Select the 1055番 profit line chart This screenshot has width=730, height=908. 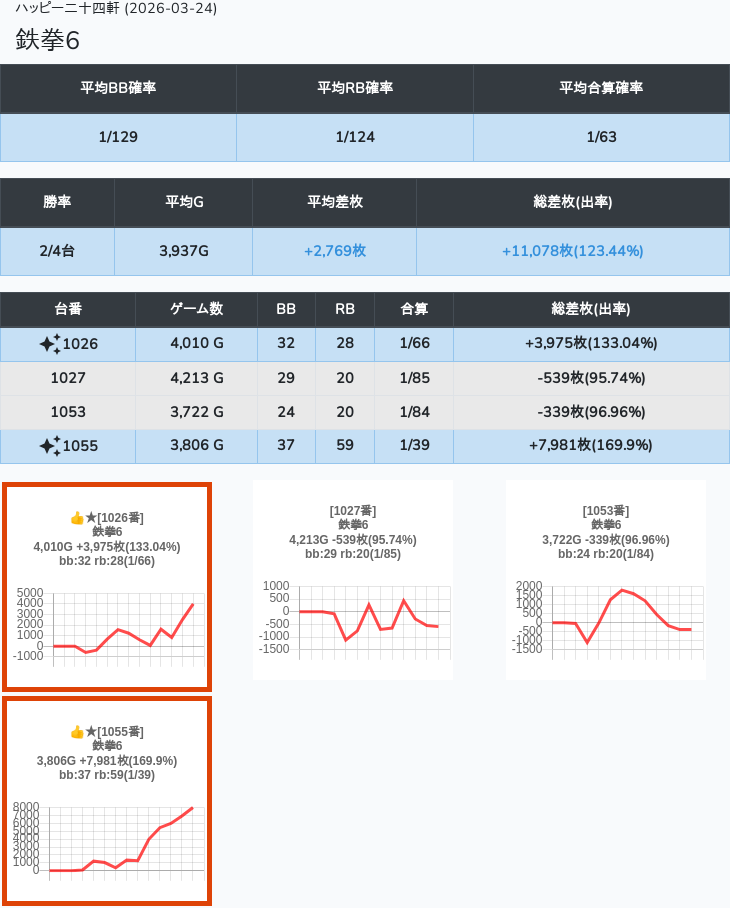(x=109, y=840)
